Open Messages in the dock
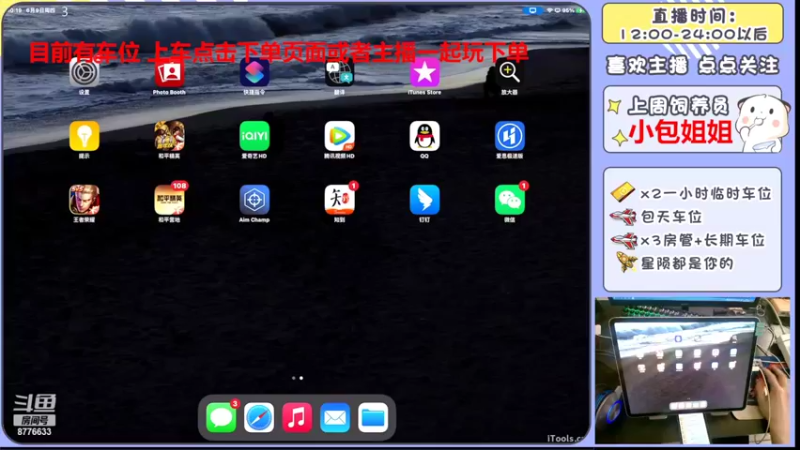 click(x=221, y=417)
